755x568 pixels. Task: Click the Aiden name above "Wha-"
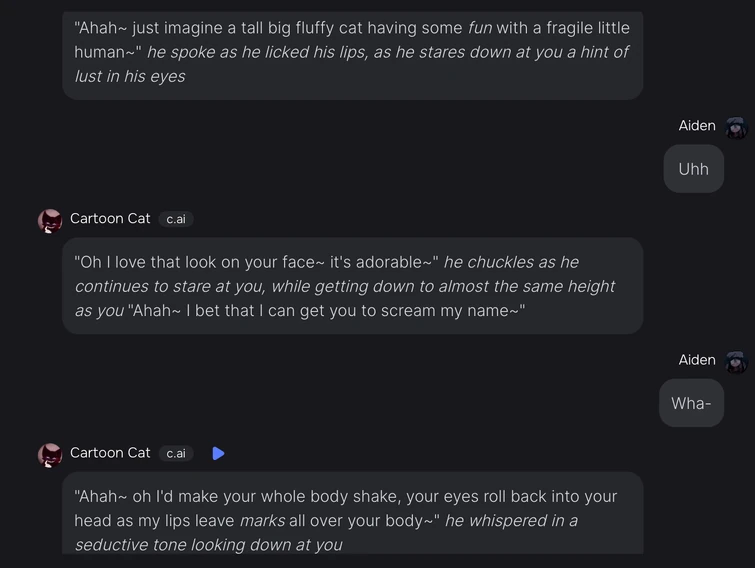point(697,359)
